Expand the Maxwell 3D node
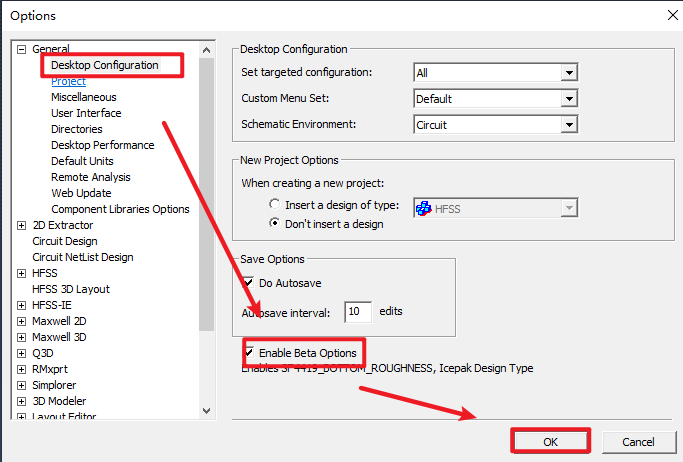683x462 pixels. (x=21, y=337)
